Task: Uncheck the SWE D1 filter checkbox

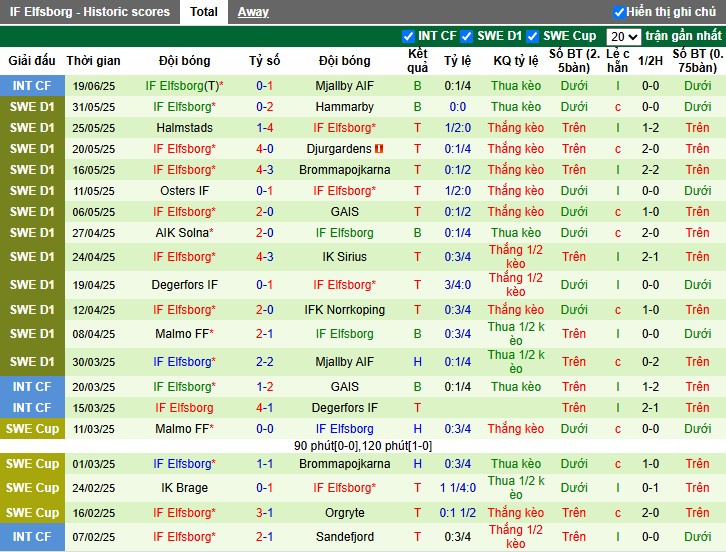Action: 467,36
